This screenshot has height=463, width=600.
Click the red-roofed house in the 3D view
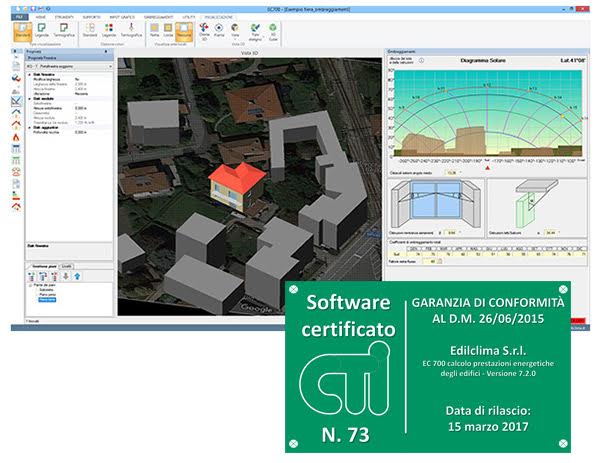(237, 186)
